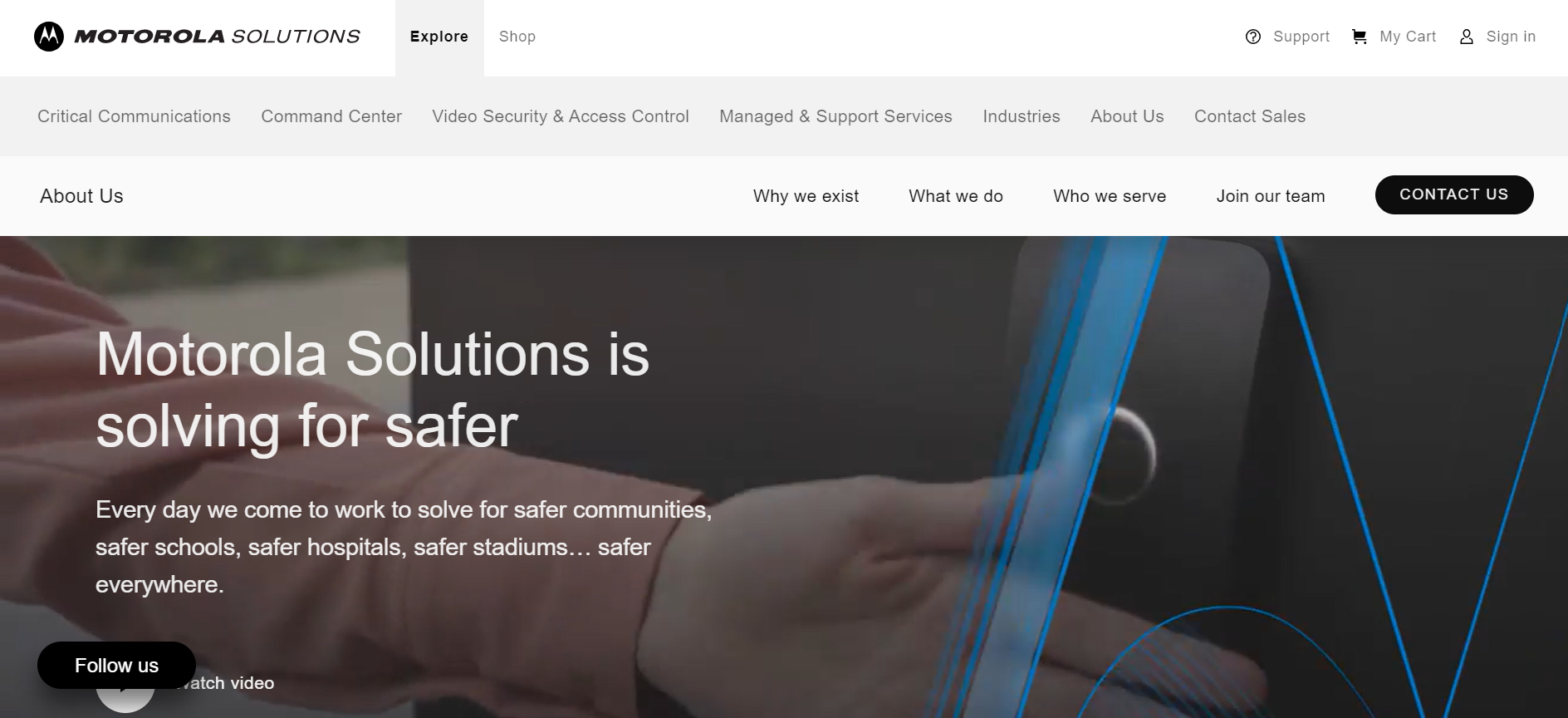1568x718 pixels.
Task: Go to Contact Sales
Action: point(1250,116)
